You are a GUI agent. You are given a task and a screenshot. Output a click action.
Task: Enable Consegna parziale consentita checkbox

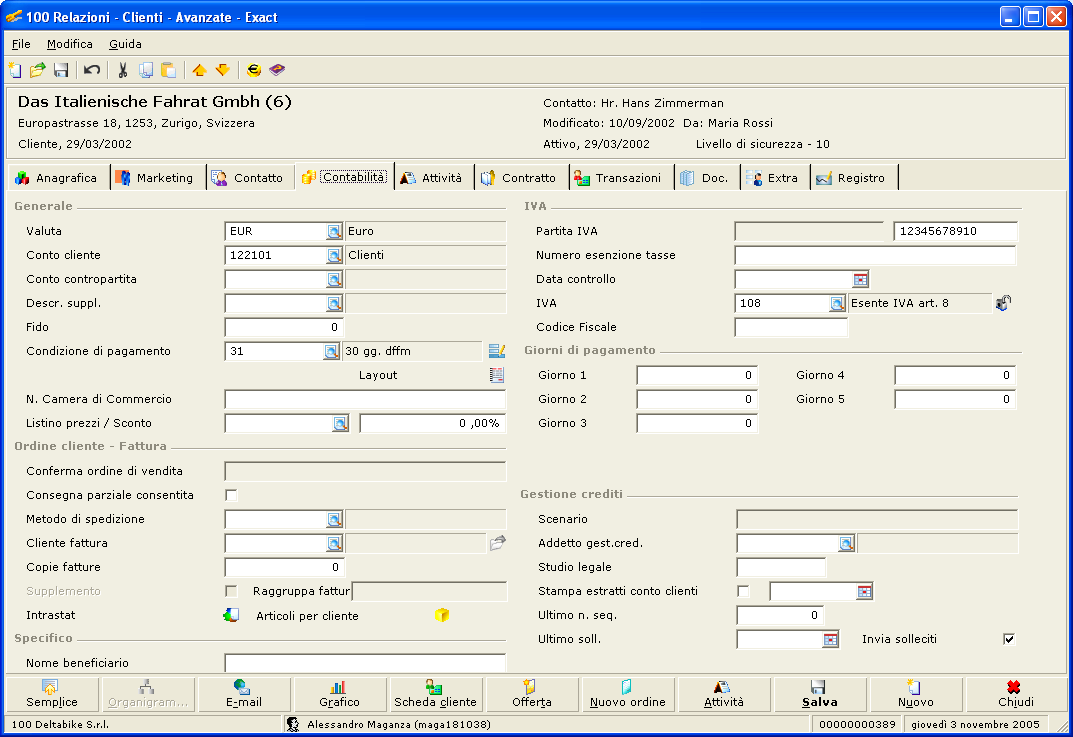tap(231, 495)
